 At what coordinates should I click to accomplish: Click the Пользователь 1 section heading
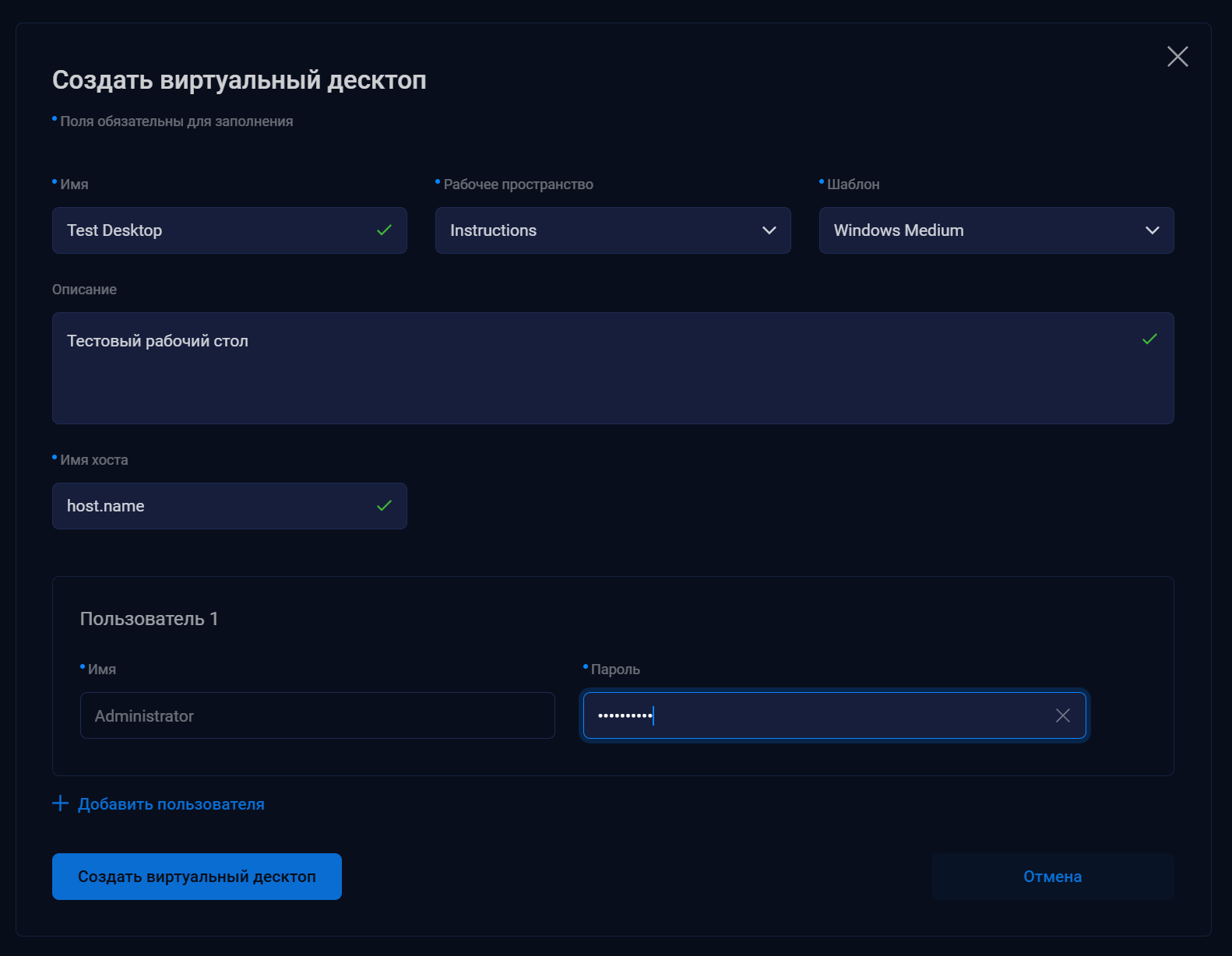(149, 619)
